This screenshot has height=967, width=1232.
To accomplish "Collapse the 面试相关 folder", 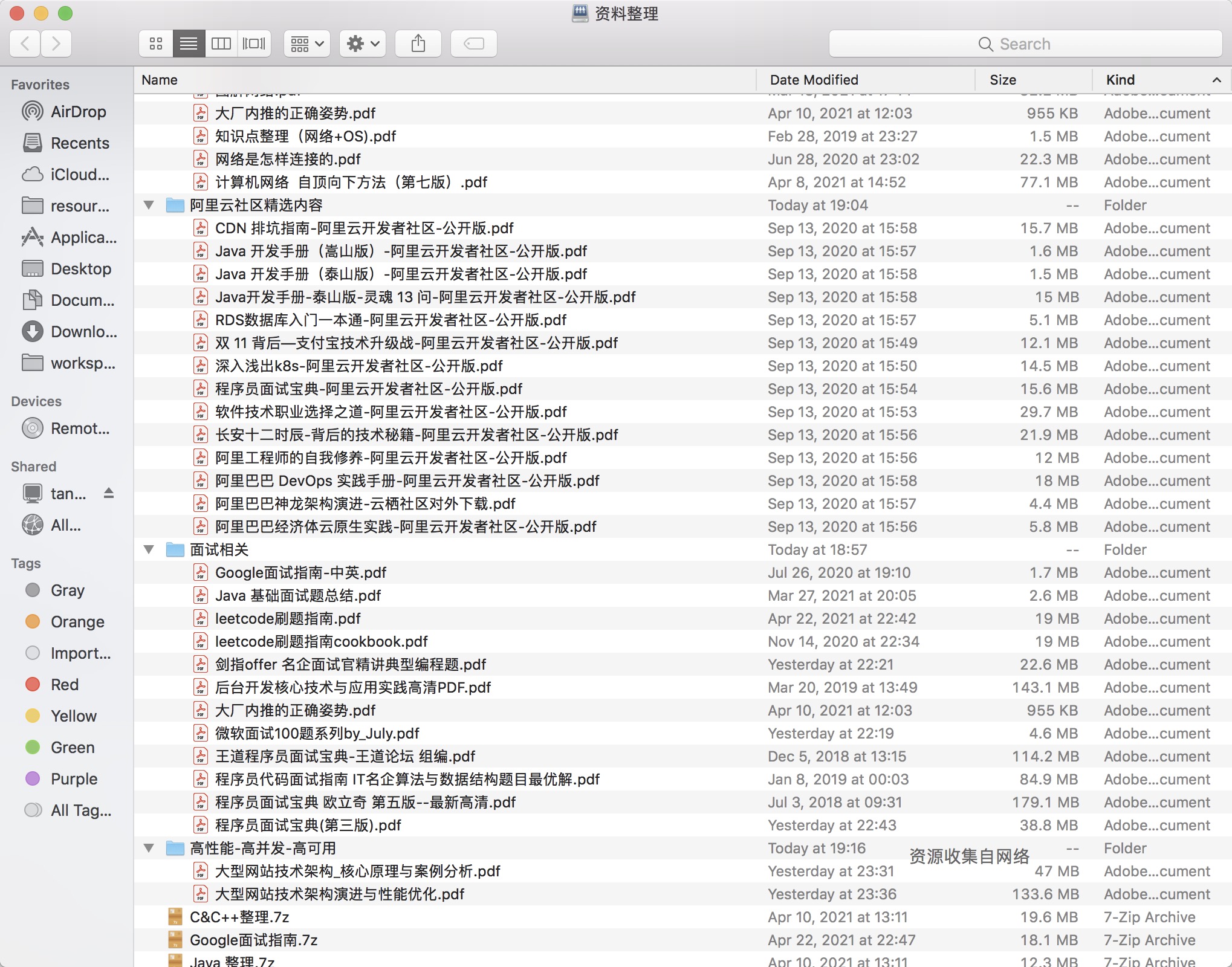I will 149,549.
